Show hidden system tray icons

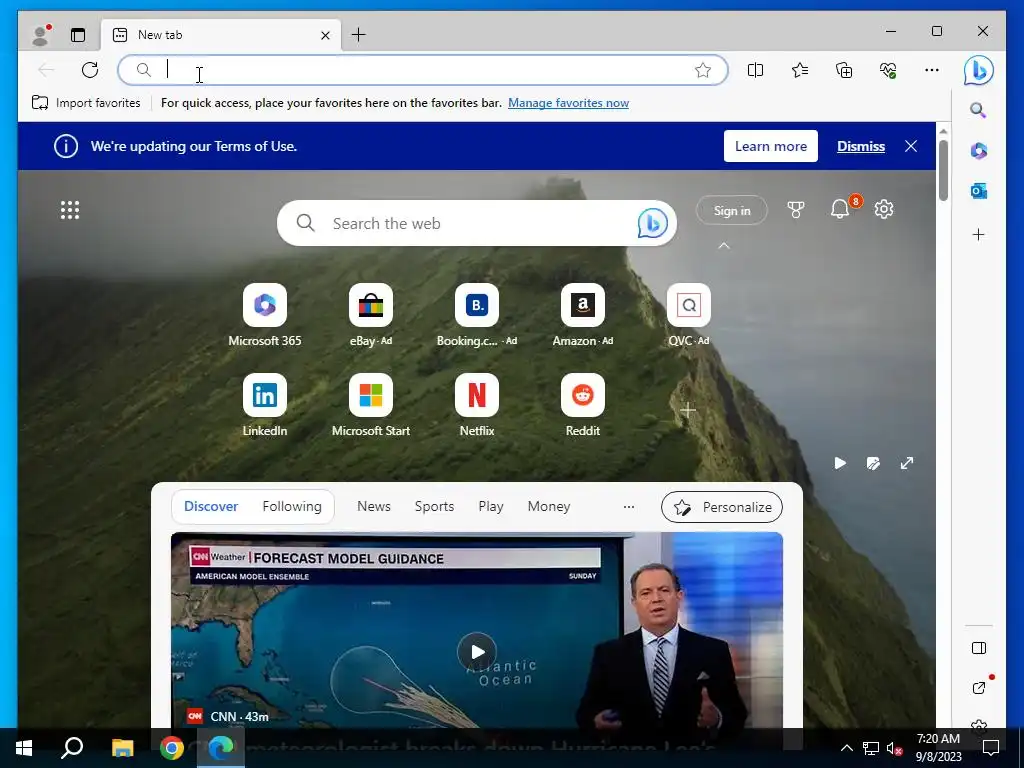[x=846, y=748]
